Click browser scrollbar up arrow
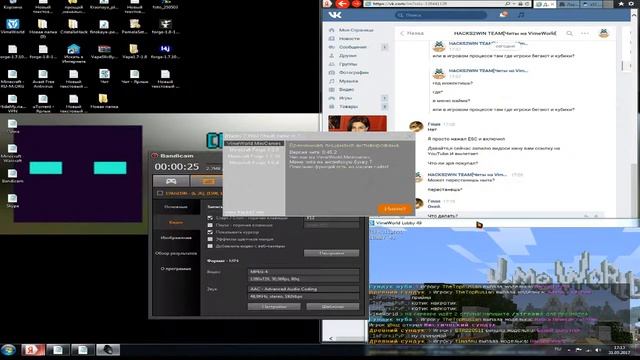This screenshot has width=640, height=360. point(634,14)
